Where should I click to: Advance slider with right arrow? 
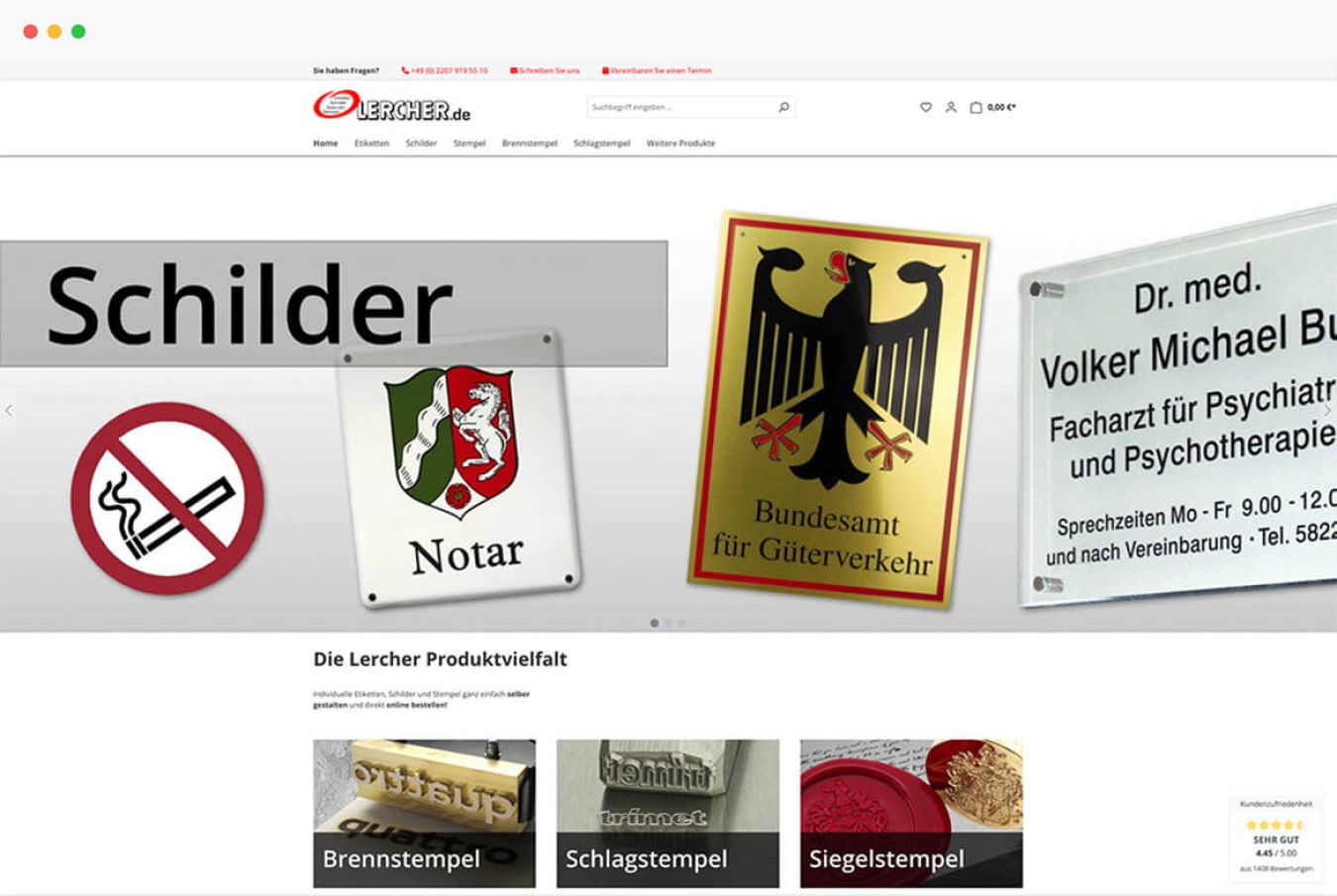tap(1327, 410)
